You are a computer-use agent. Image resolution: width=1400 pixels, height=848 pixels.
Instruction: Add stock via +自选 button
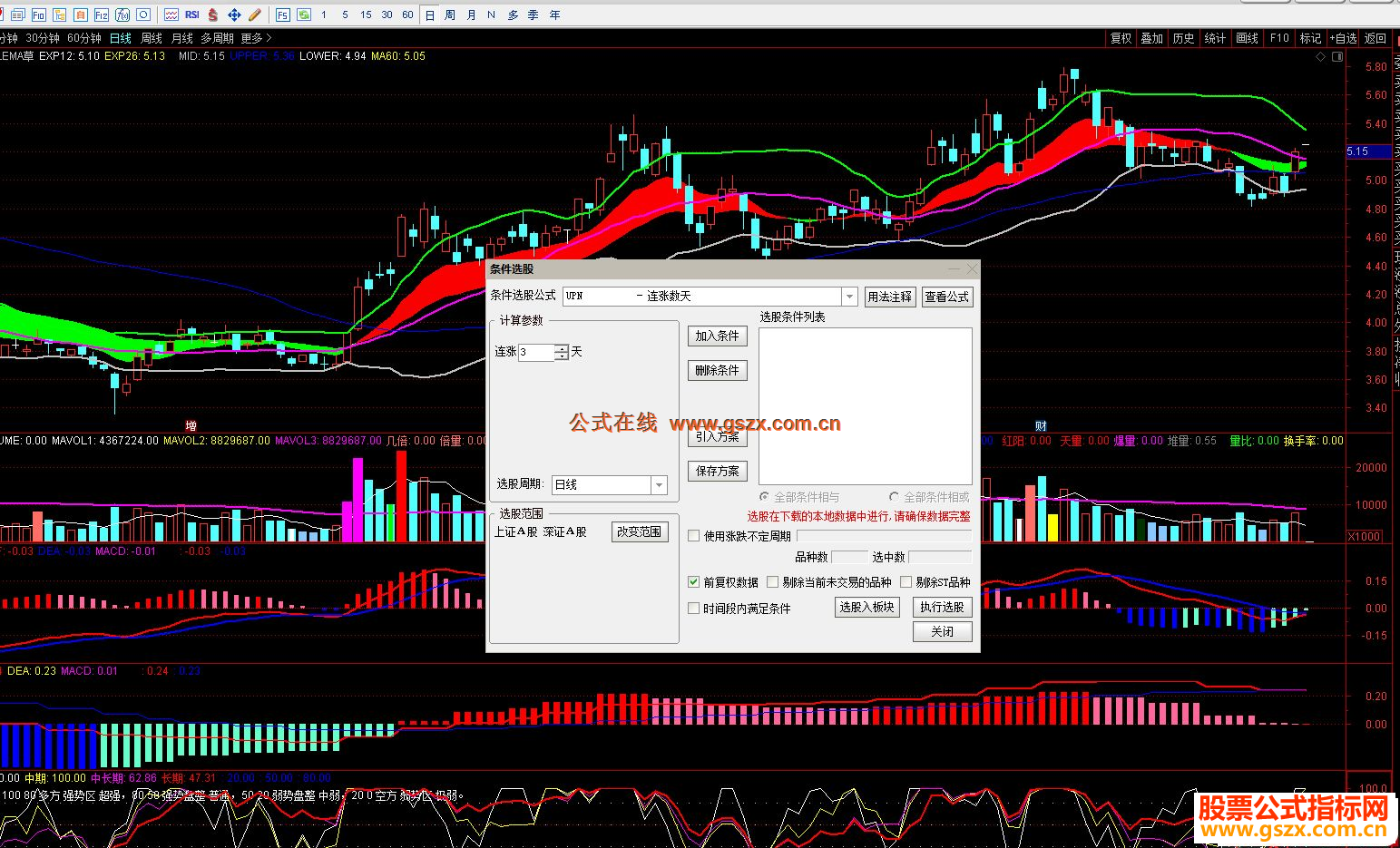1344,38
